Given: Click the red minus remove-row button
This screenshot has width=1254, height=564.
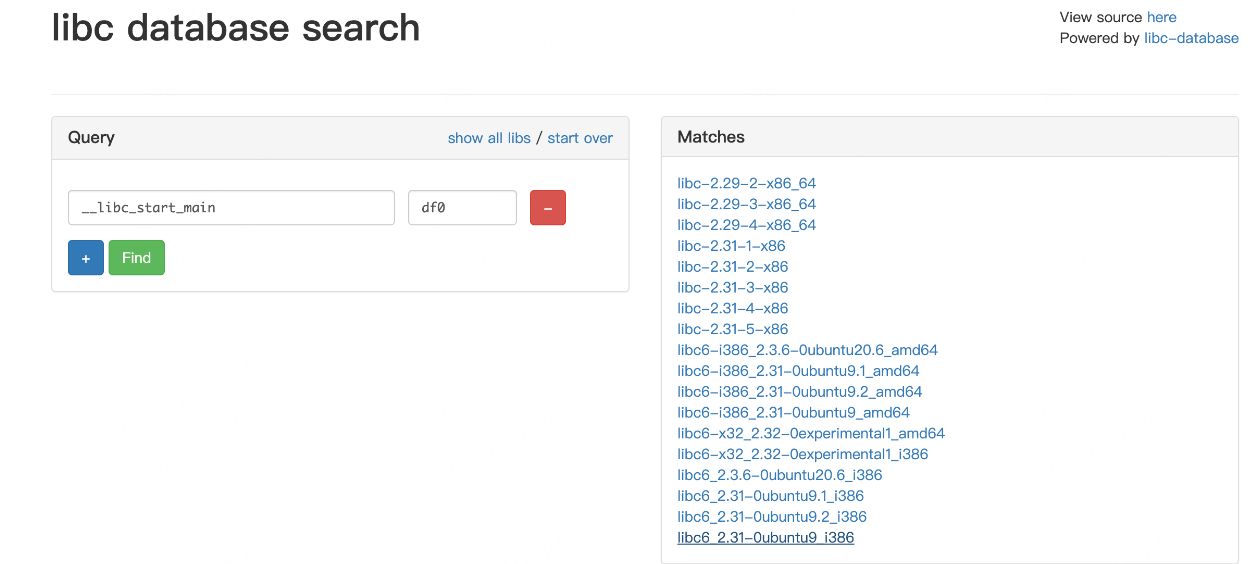Looking at the screenshot, I should [x=547, y=208].
